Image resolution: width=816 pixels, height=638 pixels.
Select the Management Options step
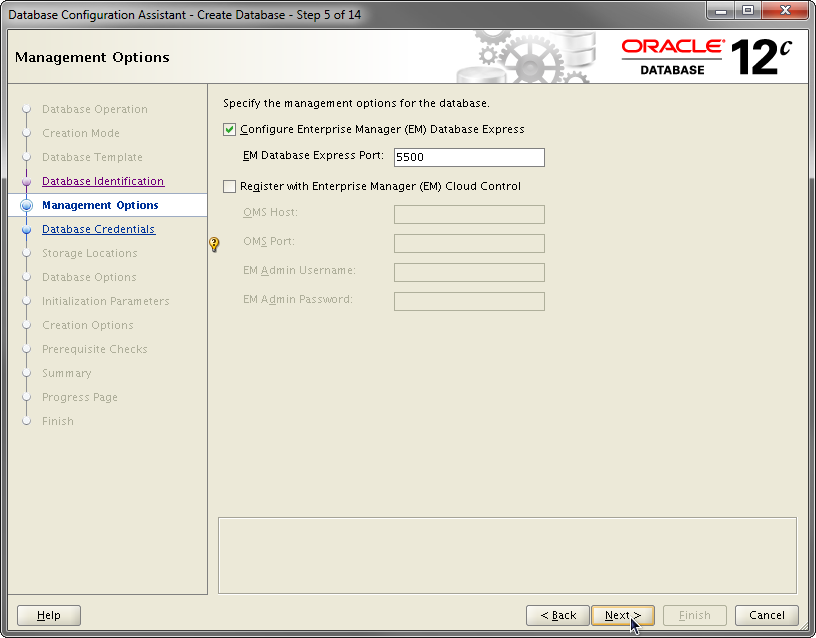tap(100, 205)
